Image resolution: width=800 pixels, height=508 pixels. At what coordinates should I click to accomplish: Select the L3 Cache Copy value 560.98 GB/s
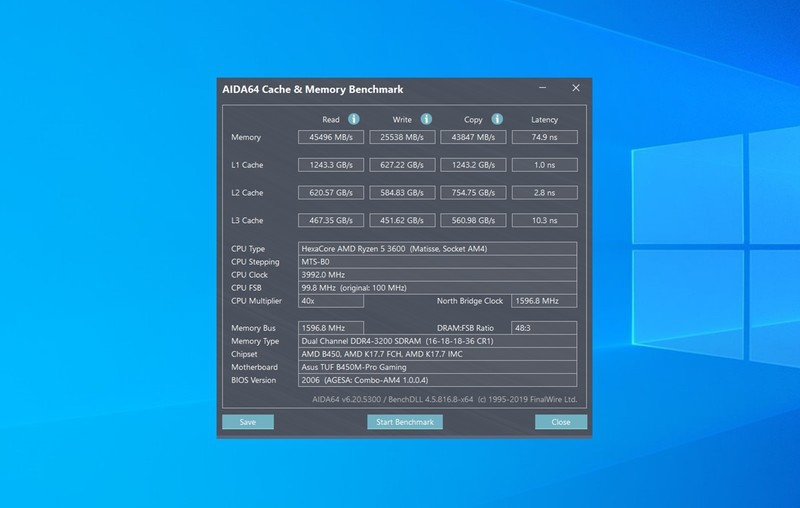pos(473,220)
